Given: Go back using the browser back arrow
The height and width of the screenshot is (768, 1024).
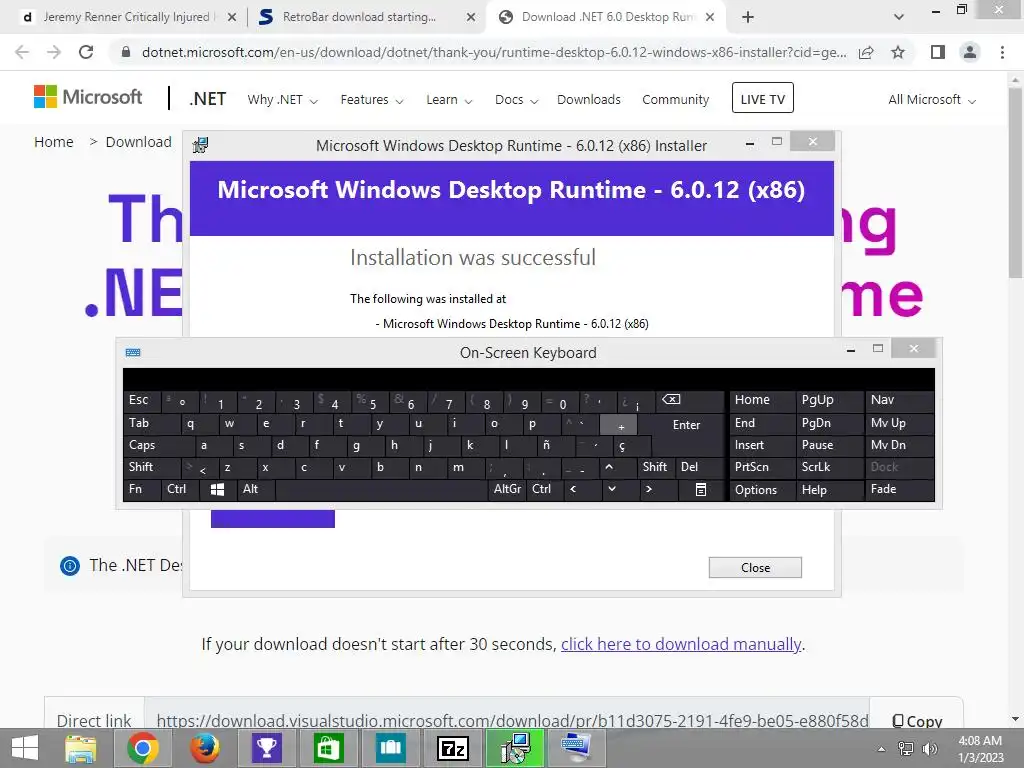Looking at the screenshot, I should (22, 52).
